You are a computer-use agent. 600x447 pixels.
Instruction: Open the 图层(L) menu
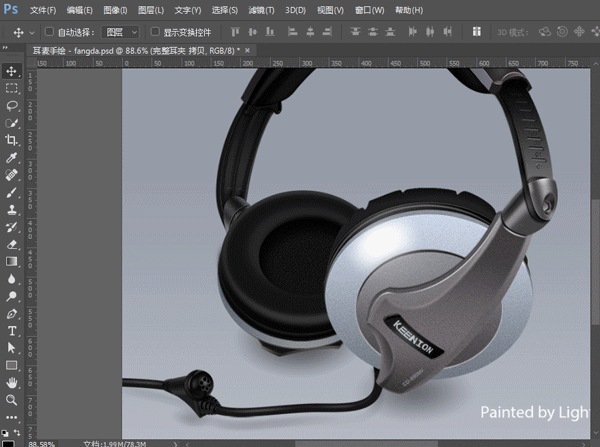[151, 10]
